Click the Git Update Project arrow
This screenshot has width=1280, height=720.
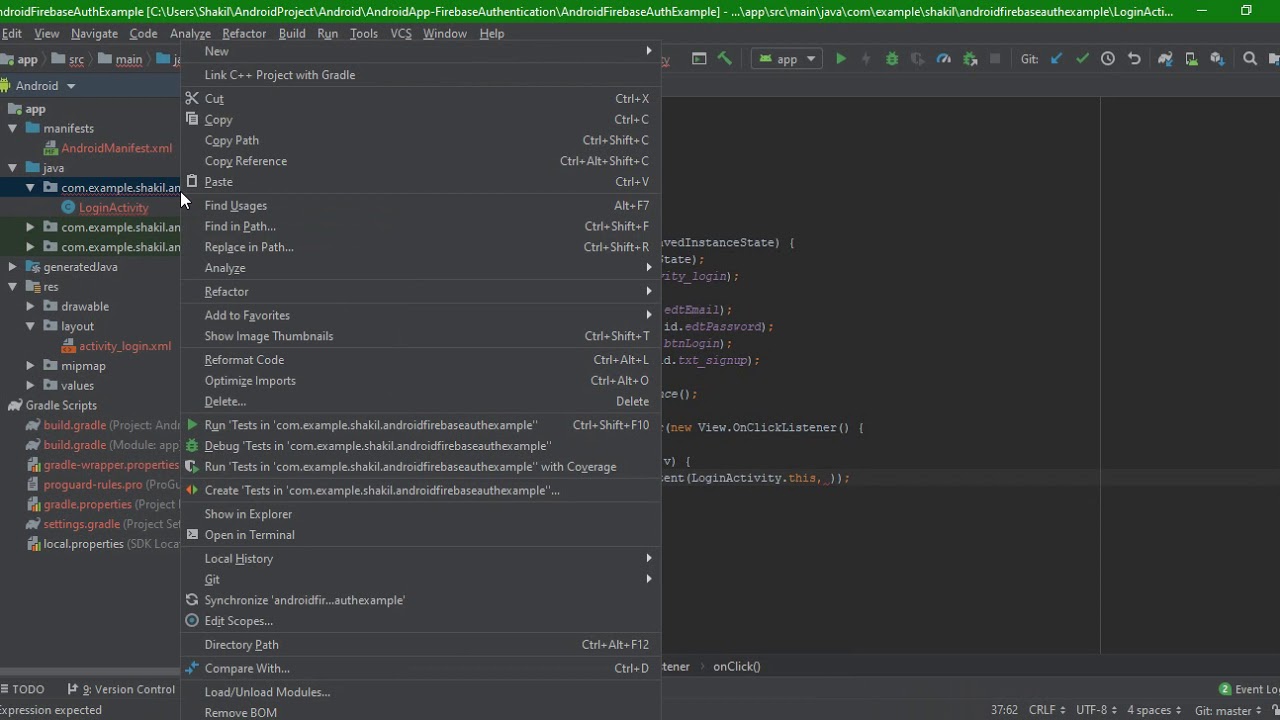(x=1056, y=59)
